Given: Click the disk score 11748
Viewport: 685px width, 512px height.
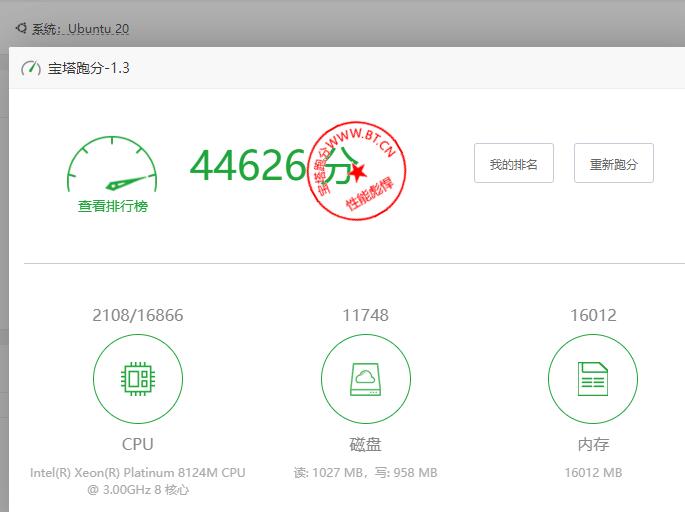Looking at the screenshot, I should (x=366, y=315).
